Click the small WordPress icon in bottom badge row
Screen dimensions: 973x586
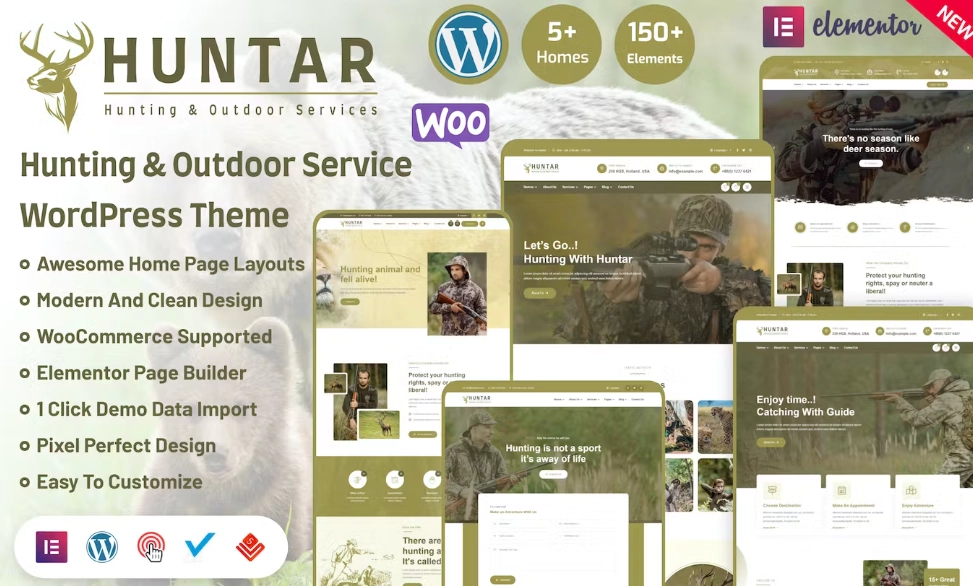[102, 547]
